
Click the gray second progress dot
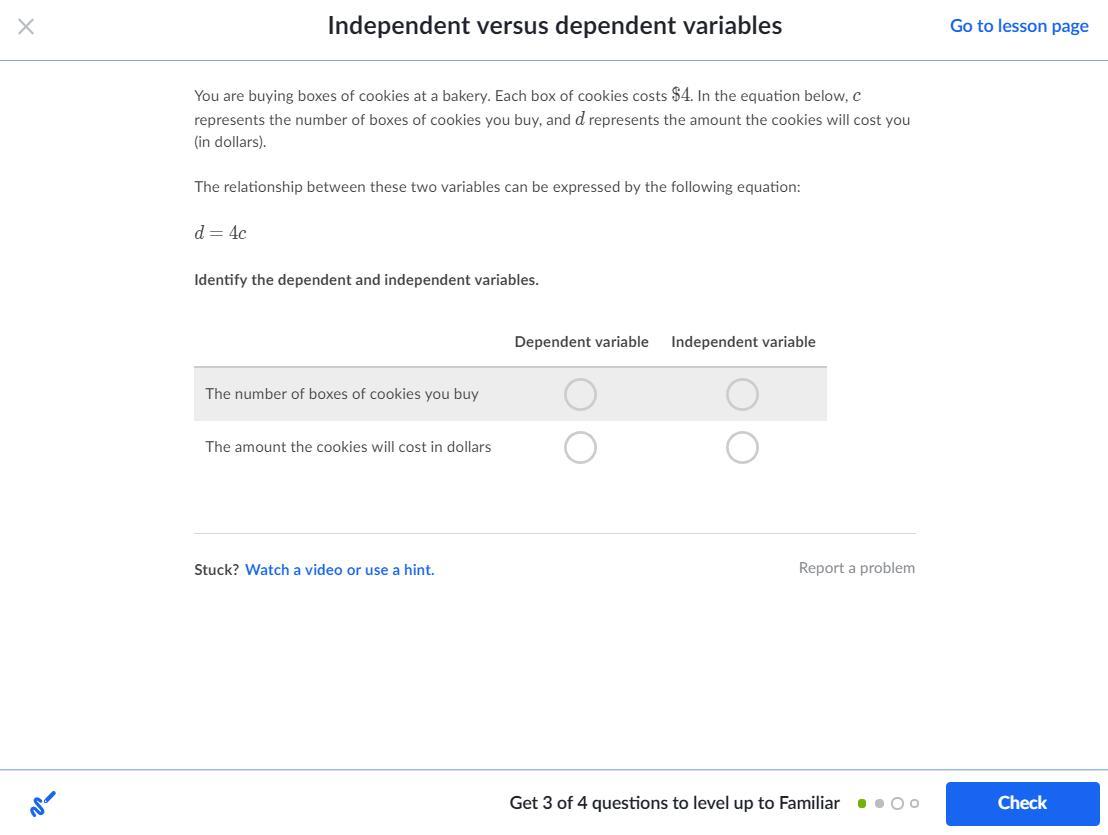(879, 803)
